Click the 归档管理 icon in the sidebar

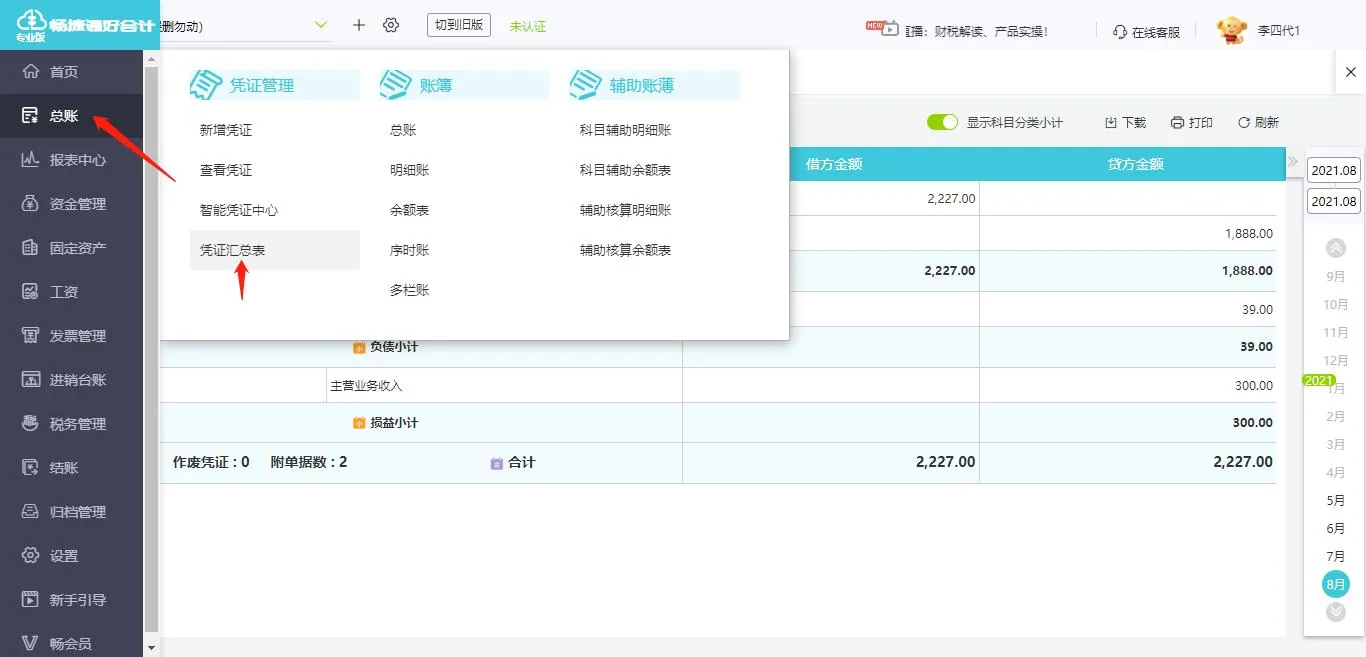(x=30, y=512)
